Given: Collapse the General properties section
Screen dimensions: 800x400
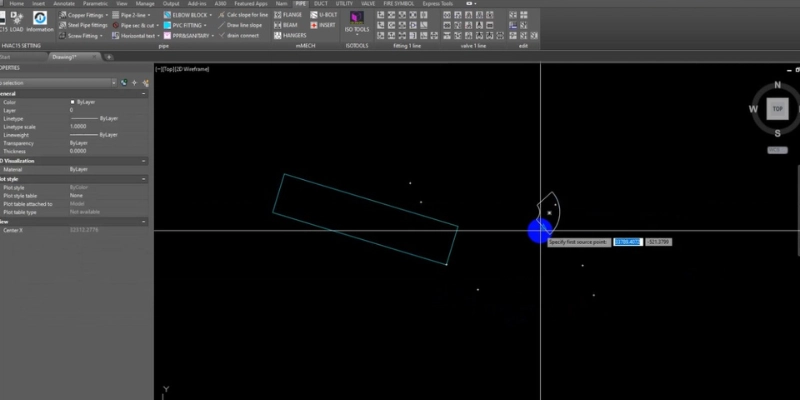Looking at the screenshot, I should click(x=143, y=94).
